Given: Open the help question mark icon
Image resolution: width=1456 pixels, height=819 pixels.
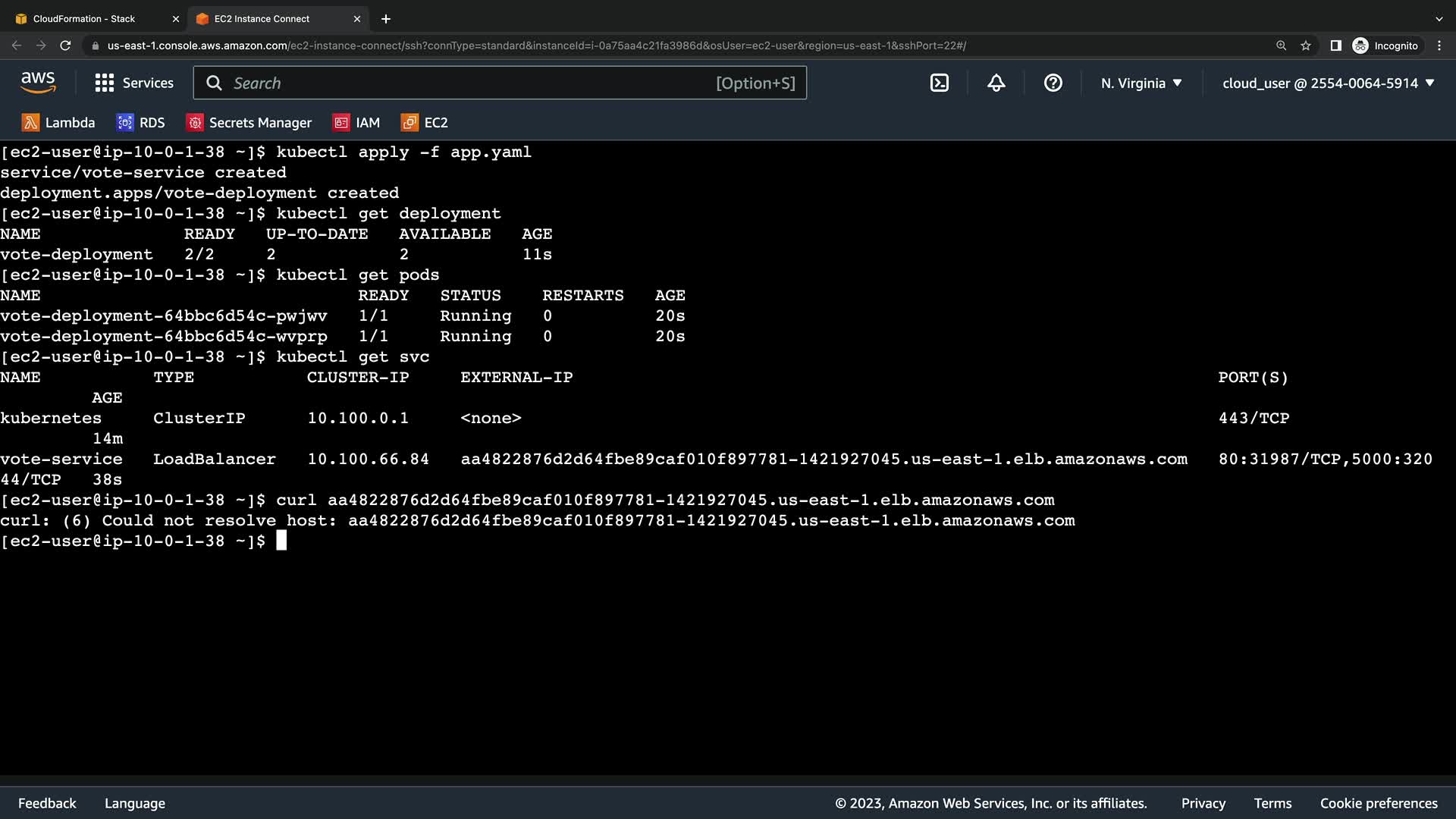Looking at the screenshot, I should [x=1053, y=83].
